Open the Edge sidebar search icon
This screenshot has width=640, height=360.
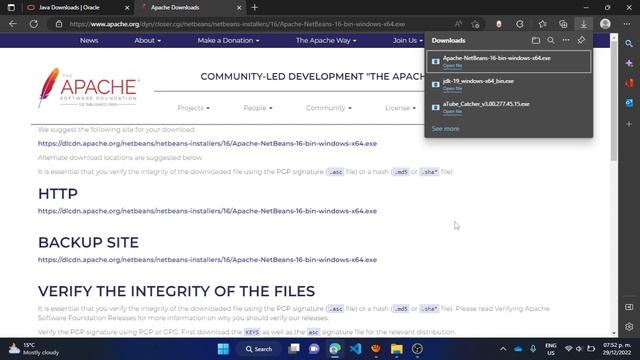coord(629,43)
